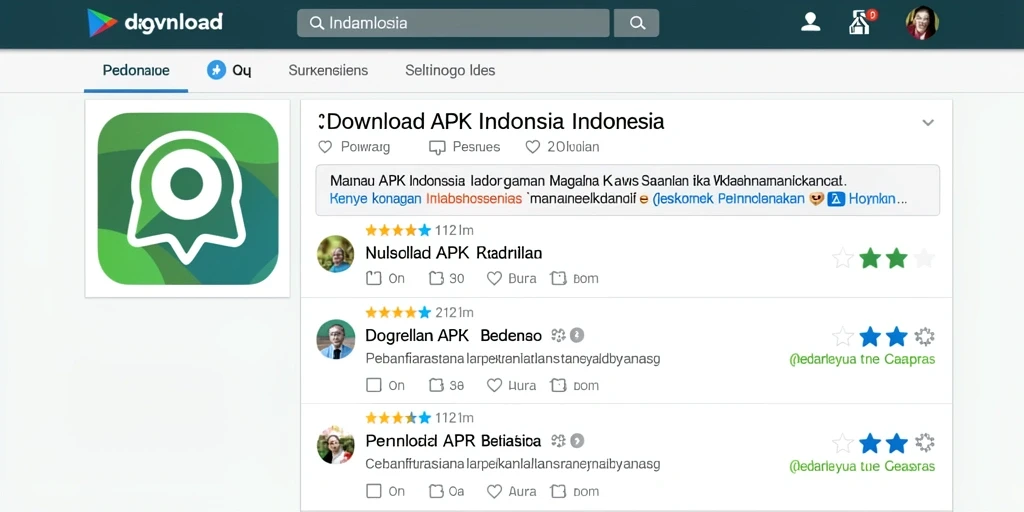Image resolution: width=1024 pixels, height=512 pixels.
Task: Click the Uura heart under Dogrellan APK
Action: [494, 385]
